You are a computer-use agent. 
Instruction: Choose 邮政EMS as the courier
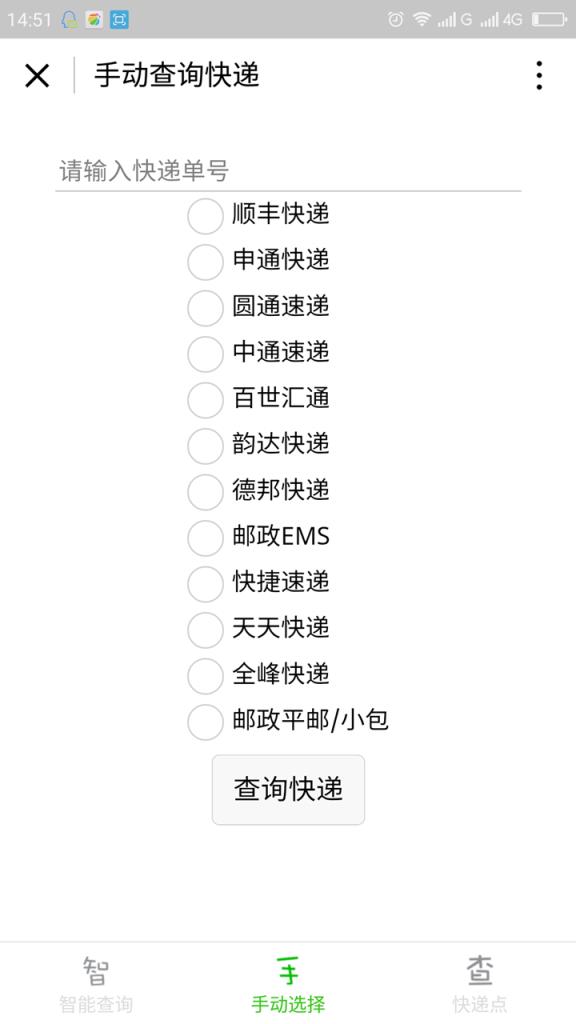(x=205, y=537)
